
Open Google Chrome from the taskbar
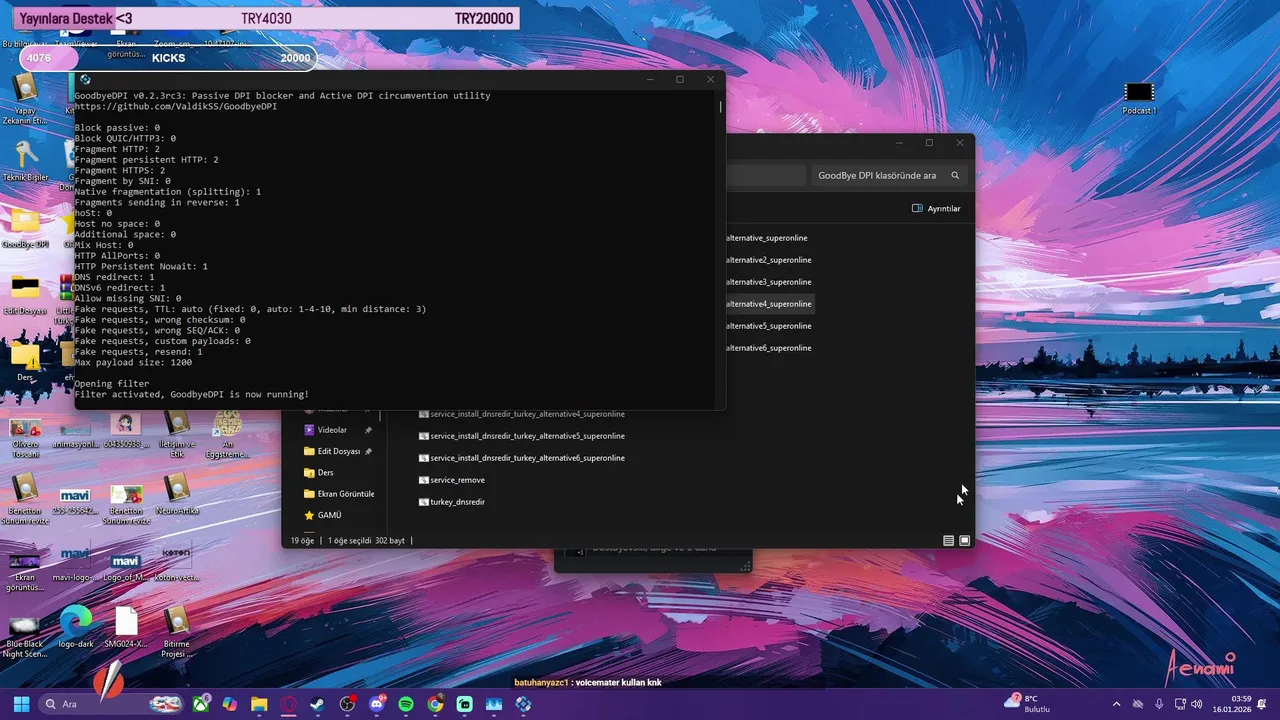(x=435, y=704)
